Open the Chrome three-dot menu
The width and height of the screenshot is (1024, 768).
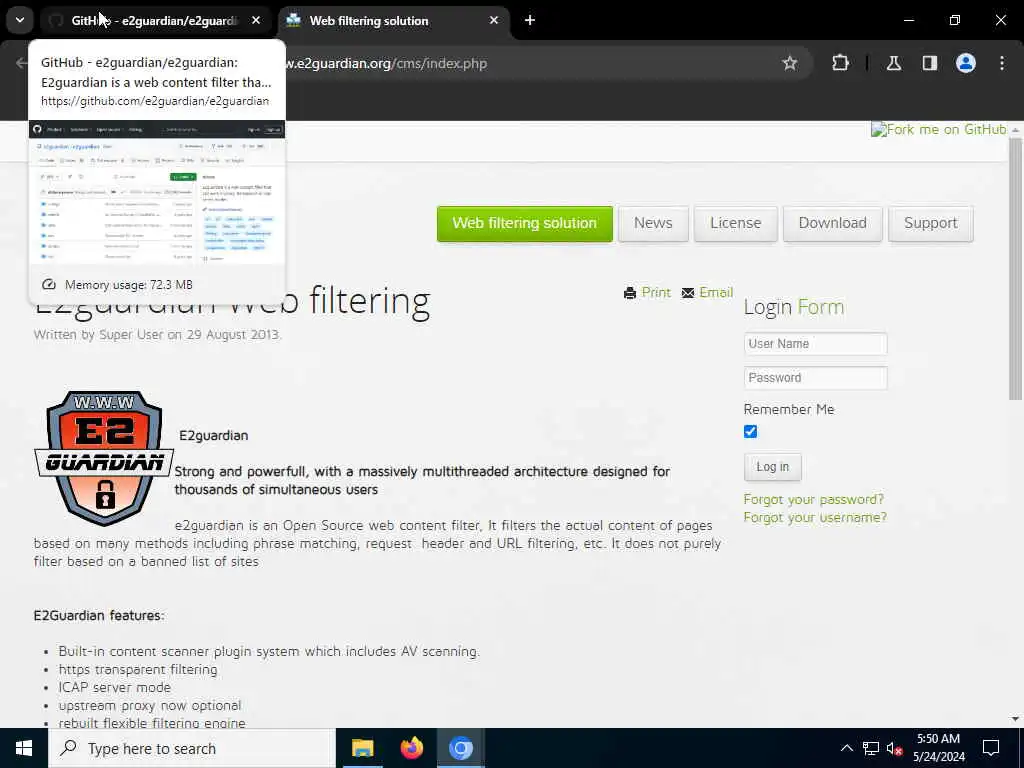(x=1002, y=63)
